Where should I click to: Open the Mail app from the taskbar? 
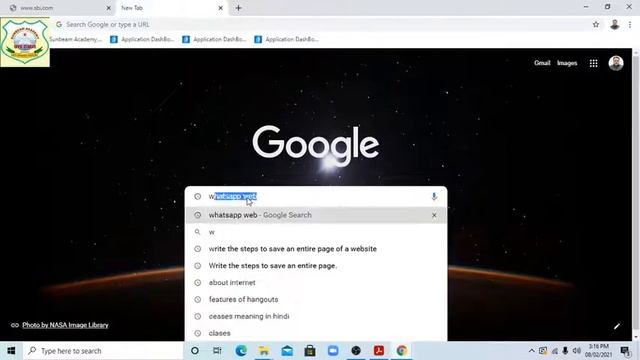[287, 351]
